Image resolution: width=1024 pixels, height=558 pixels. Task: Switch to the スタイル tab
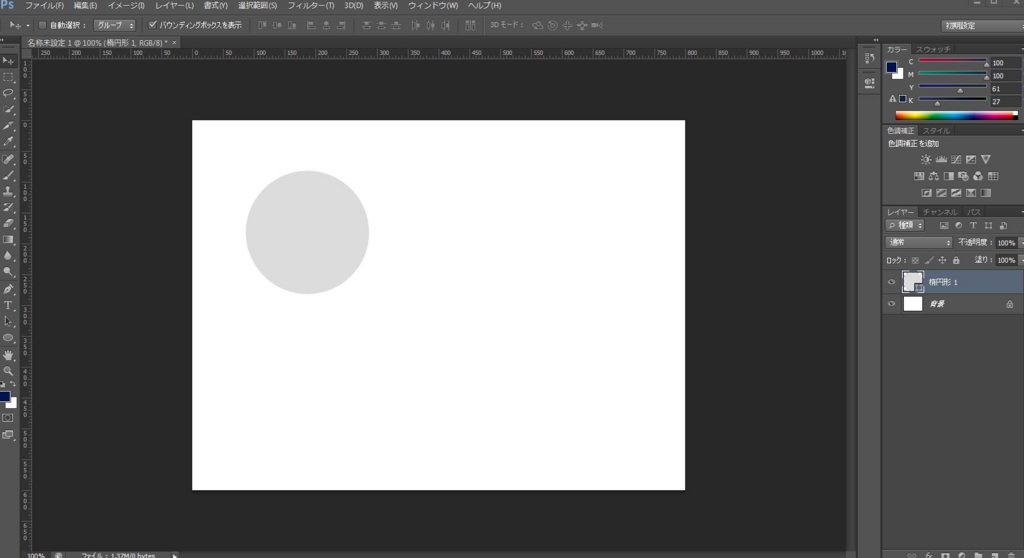point(935,131)
